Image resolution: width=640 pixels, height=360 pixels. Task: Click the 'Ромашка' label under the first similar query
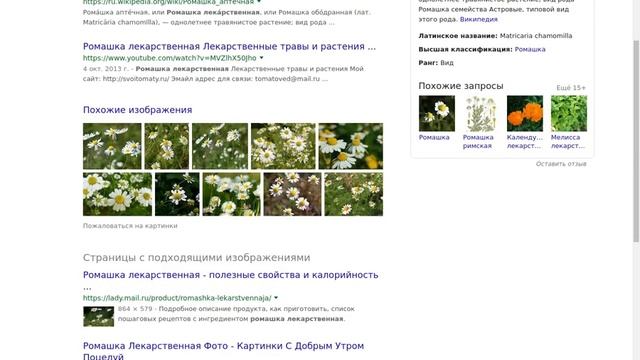tap(434, 138)
